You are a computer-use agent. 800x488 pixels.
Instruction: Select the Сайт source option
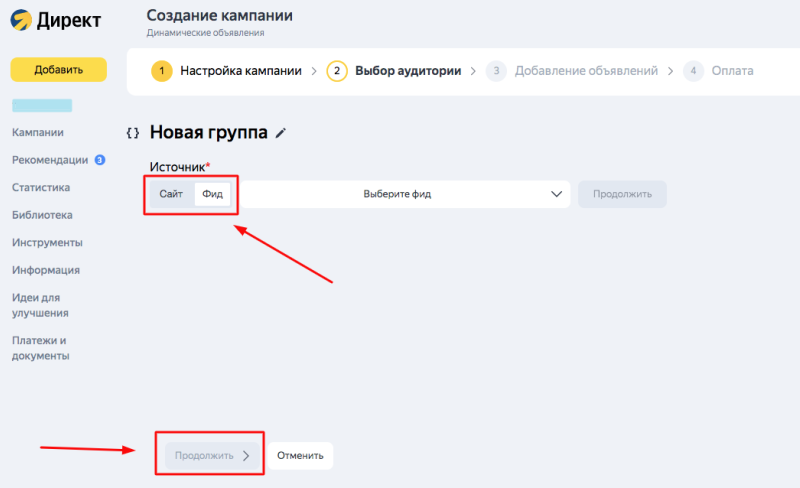(x=171, y=194)
